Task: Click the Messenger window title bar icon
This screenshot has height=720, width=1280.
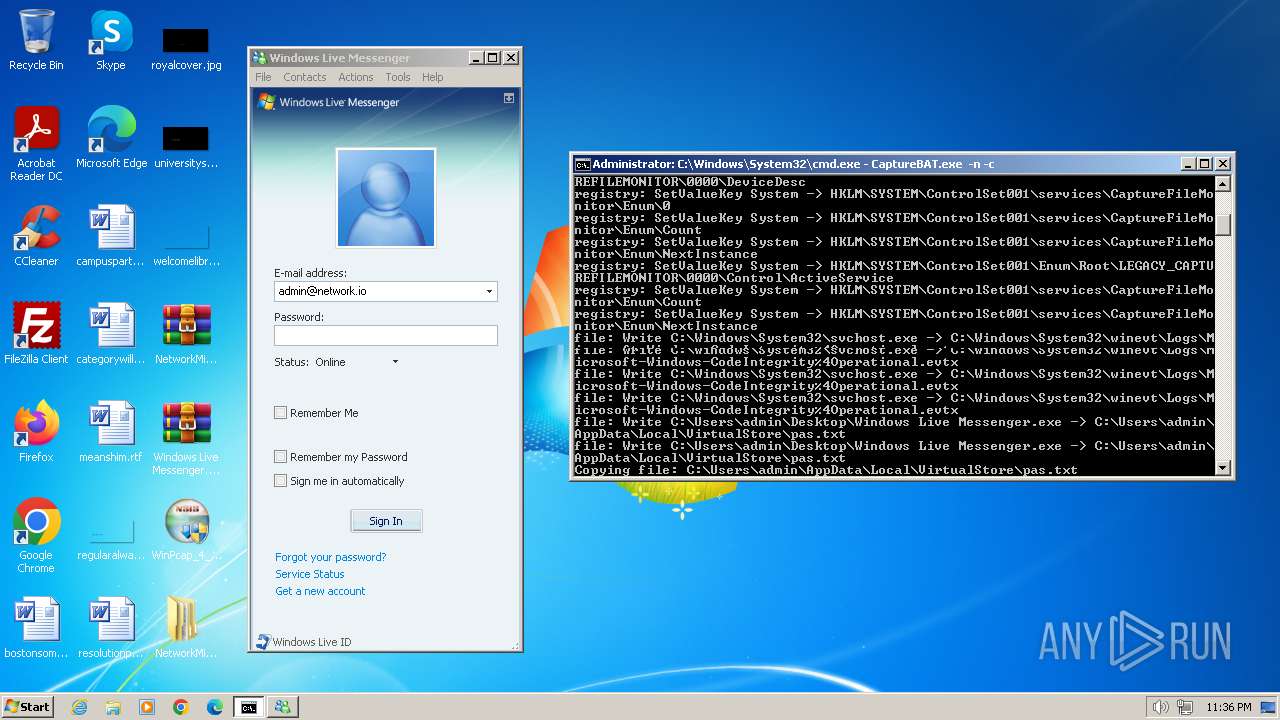Action: [259, 58]
